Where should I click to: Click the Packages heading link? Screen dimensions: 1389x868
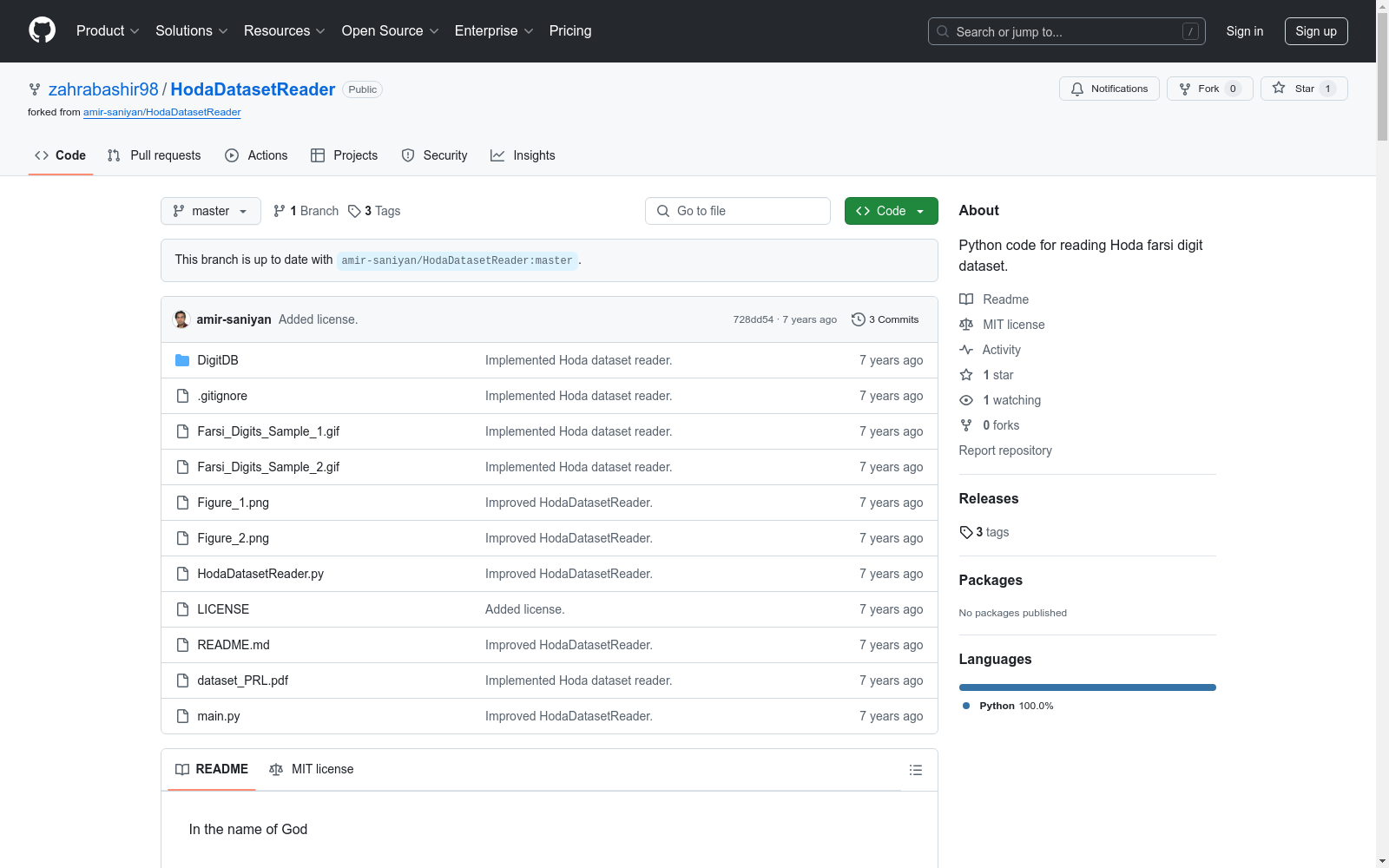click(991, 580)
